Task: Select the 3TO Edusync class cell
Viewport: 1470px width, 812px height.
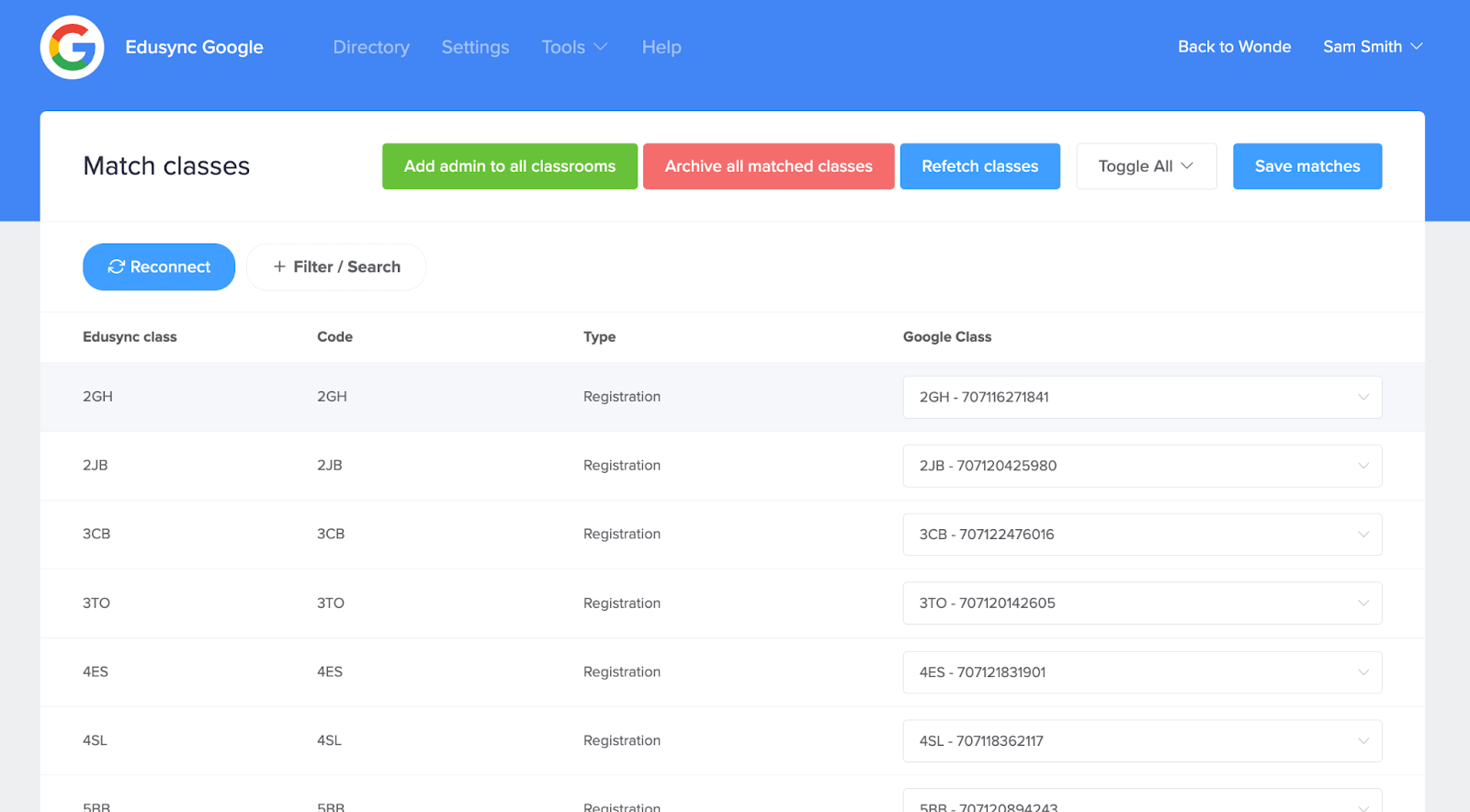Action: tap(96, 603)
